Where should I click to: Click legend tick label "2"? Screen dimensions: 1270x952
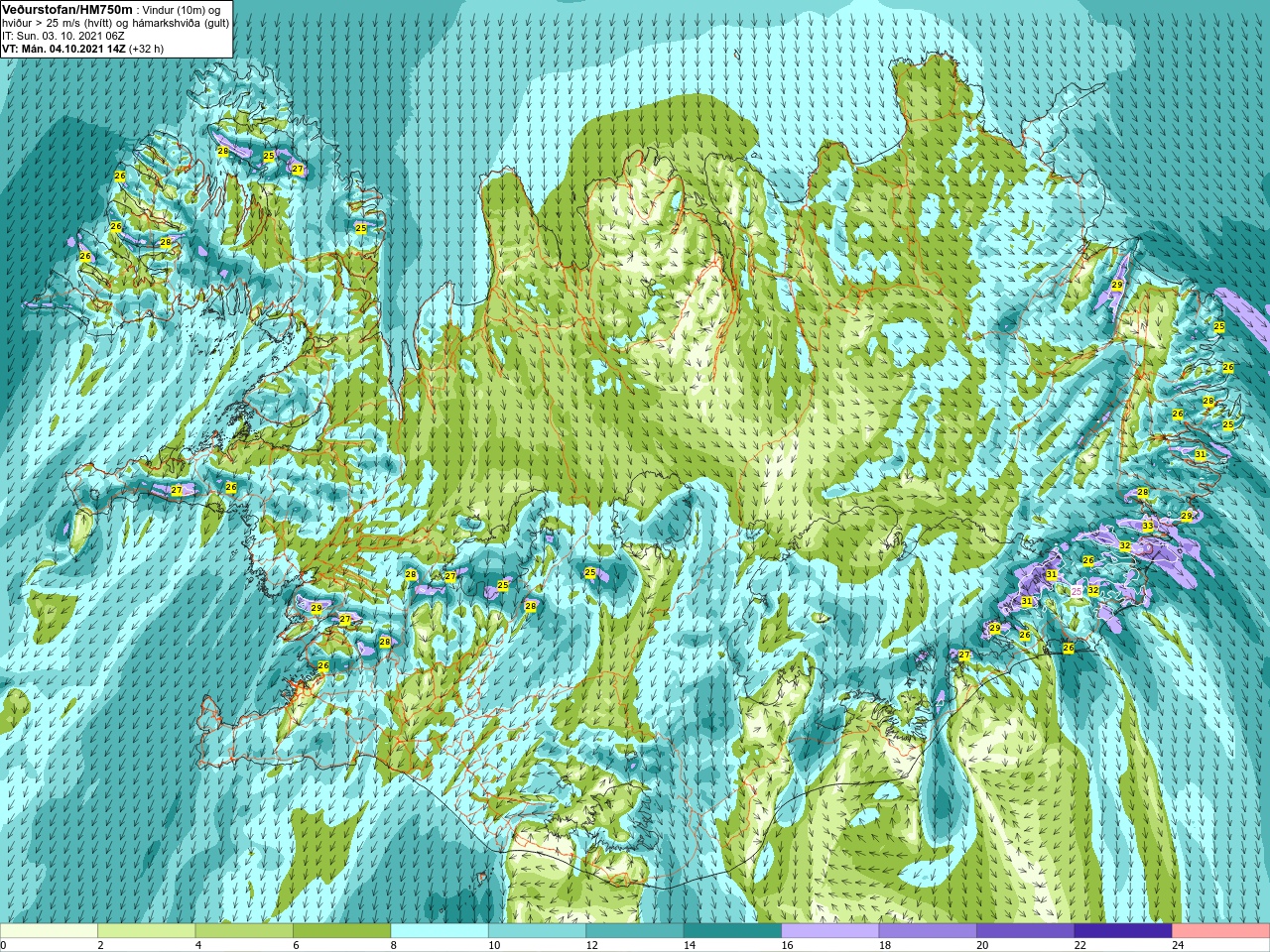click(100, 945)
